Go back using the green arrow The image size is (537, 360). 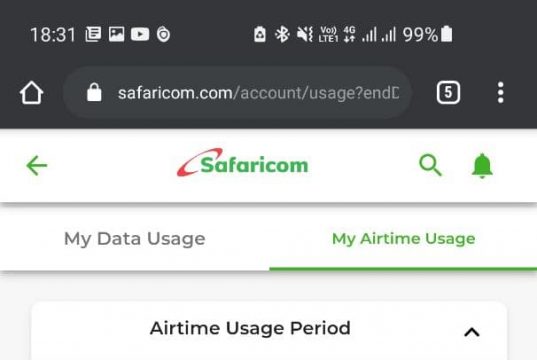pos(37,165)
